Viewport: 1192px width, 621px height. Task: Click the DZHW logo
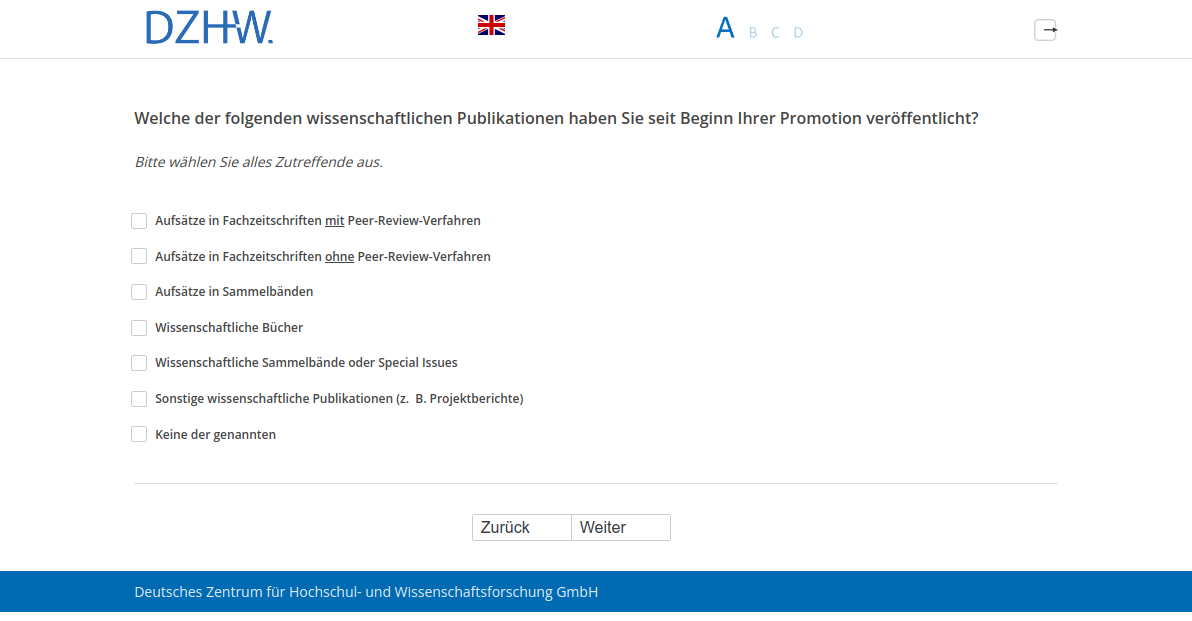click(209, 27)
